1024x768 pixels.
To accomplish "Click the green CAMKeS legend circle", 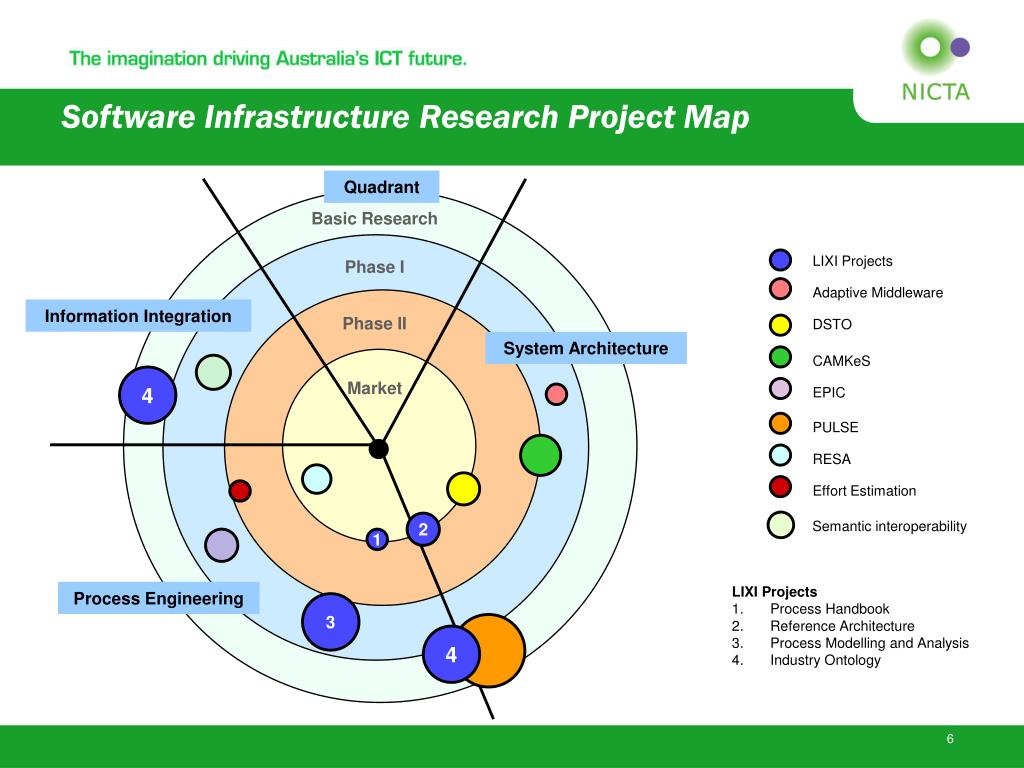I will [780, 357].
